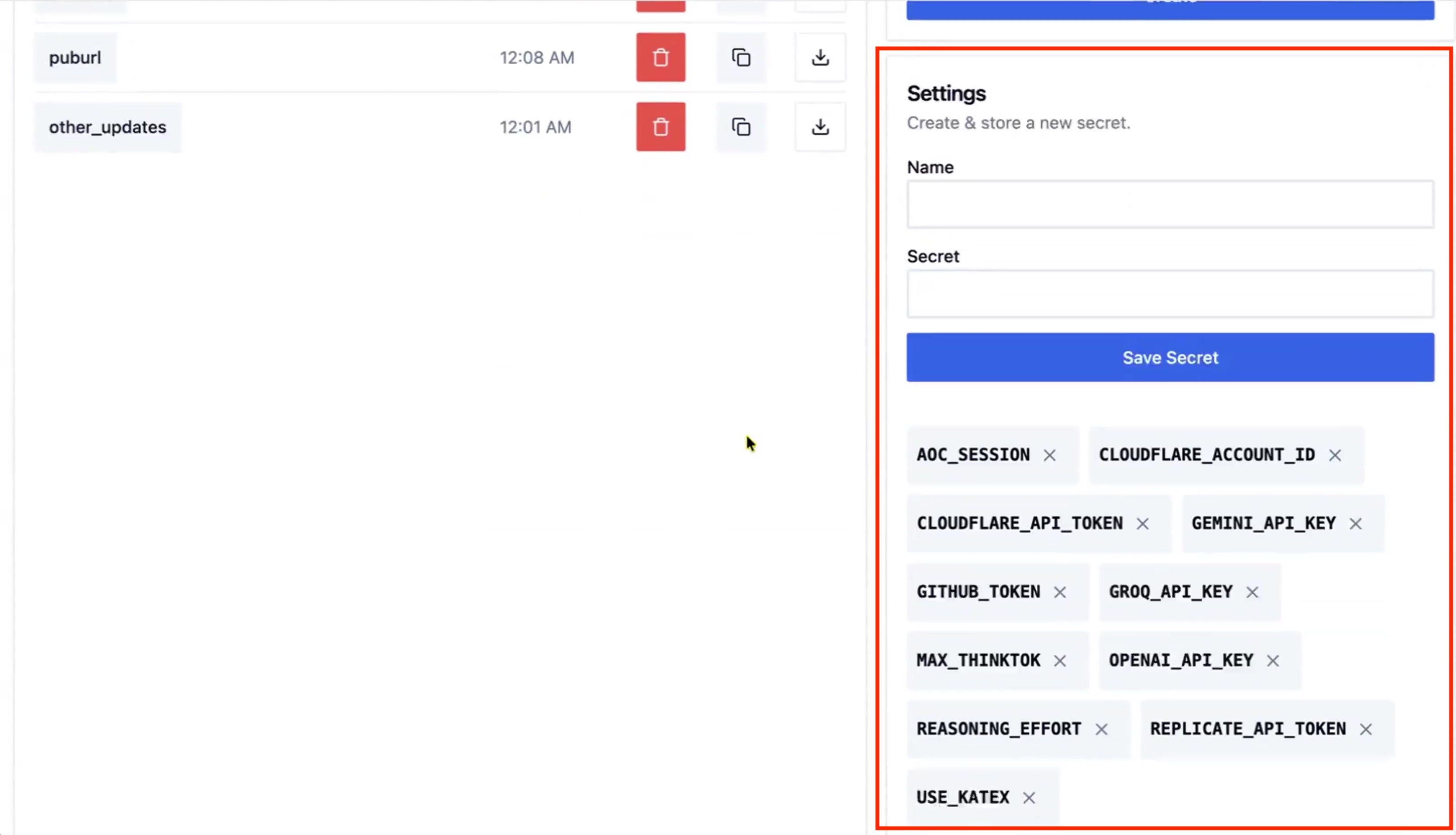Remove the CLOUDFLARE_ACCOUNT_ID secret
1456x835 pixels.
click(x=1335, y=455)
